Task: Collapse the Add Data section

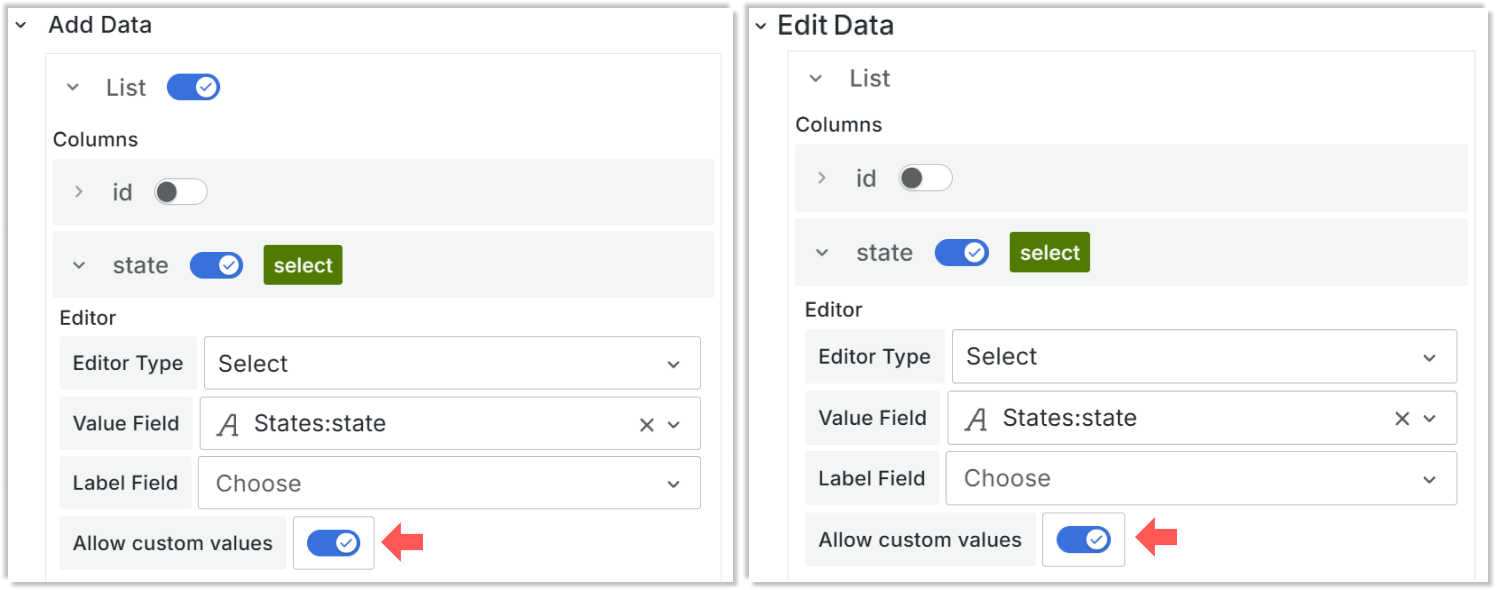Action: tap(21, 24)
